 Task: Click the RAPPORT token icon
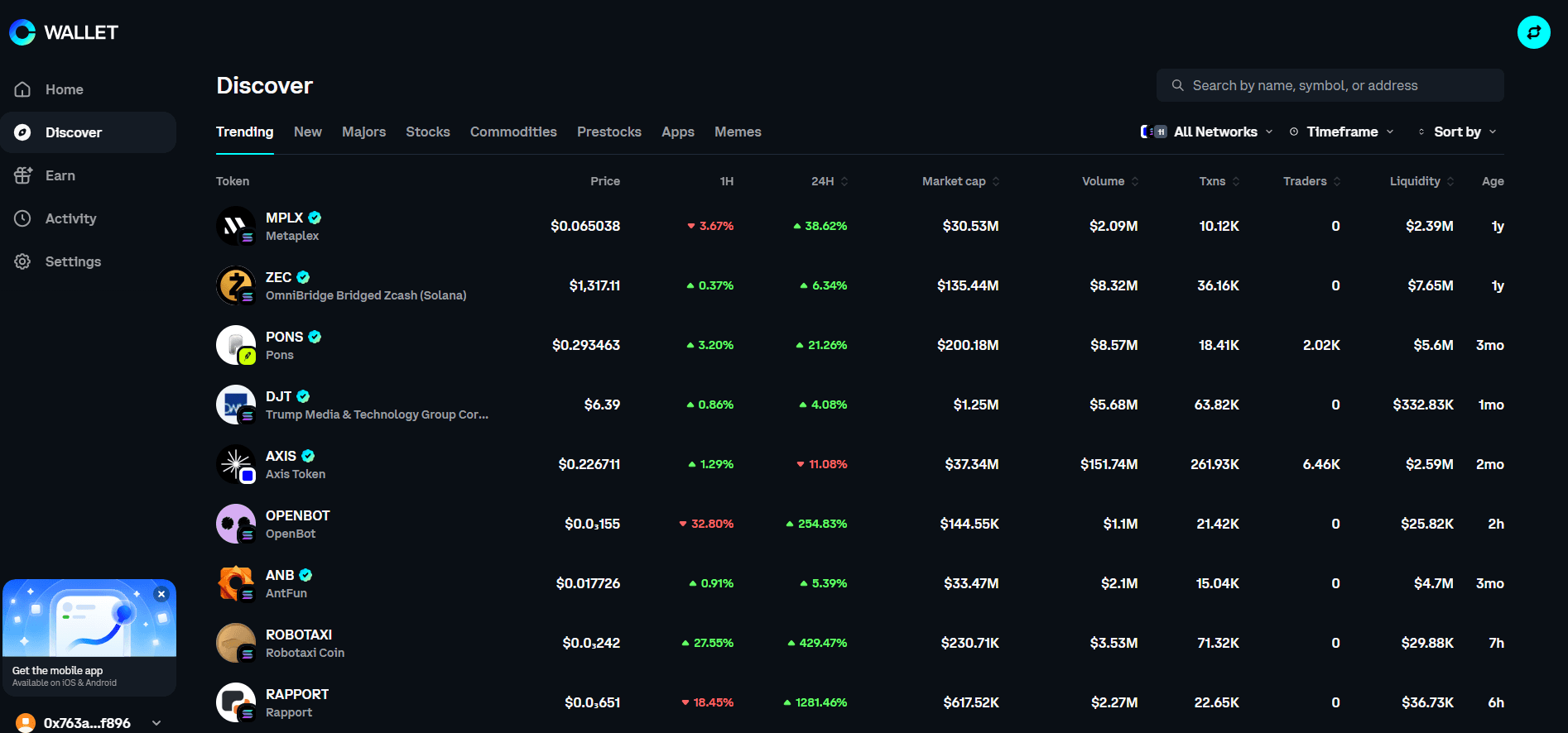236,702
